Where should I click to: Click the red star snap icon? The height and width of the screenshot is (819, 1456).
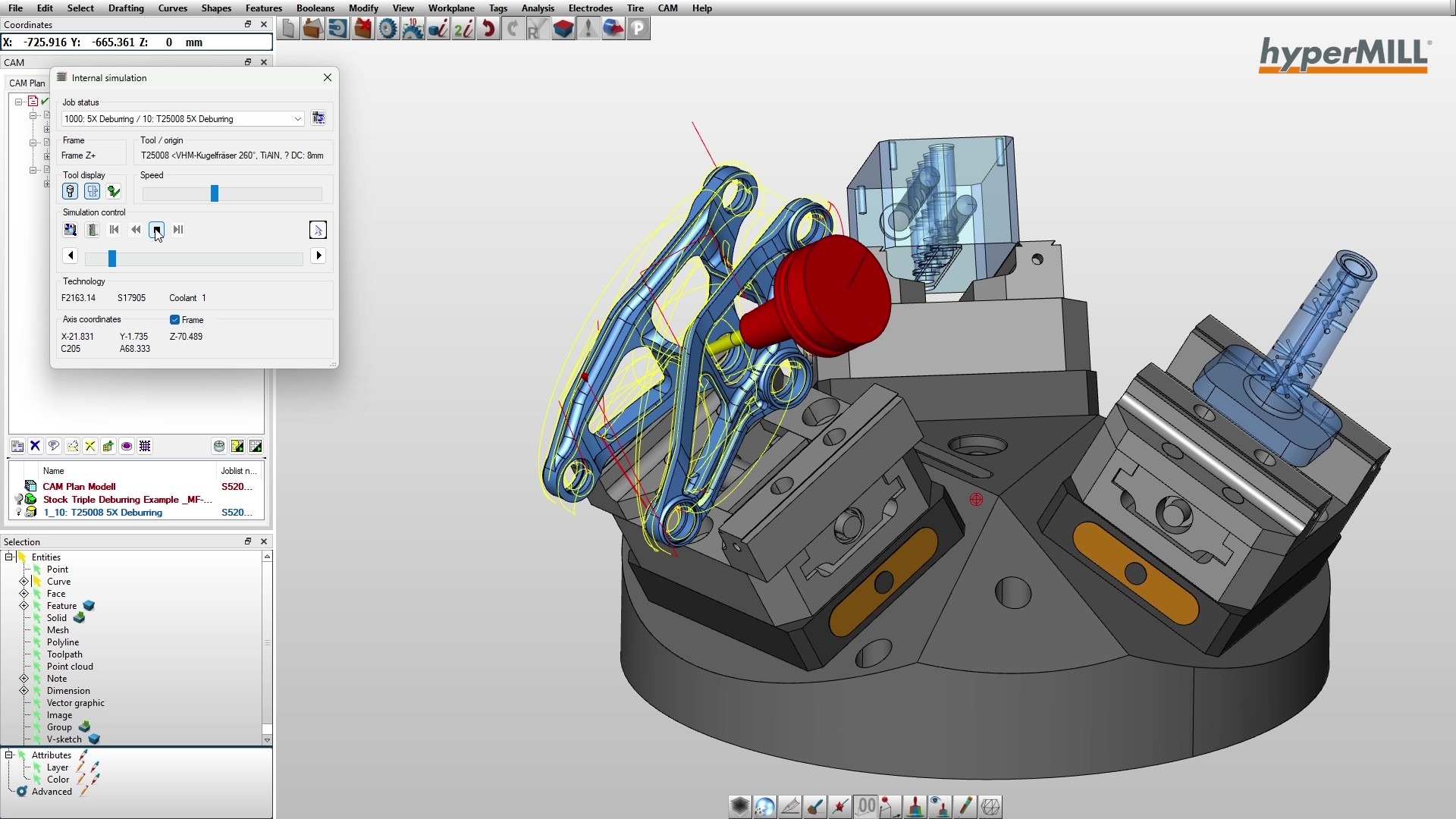[839, 806]
